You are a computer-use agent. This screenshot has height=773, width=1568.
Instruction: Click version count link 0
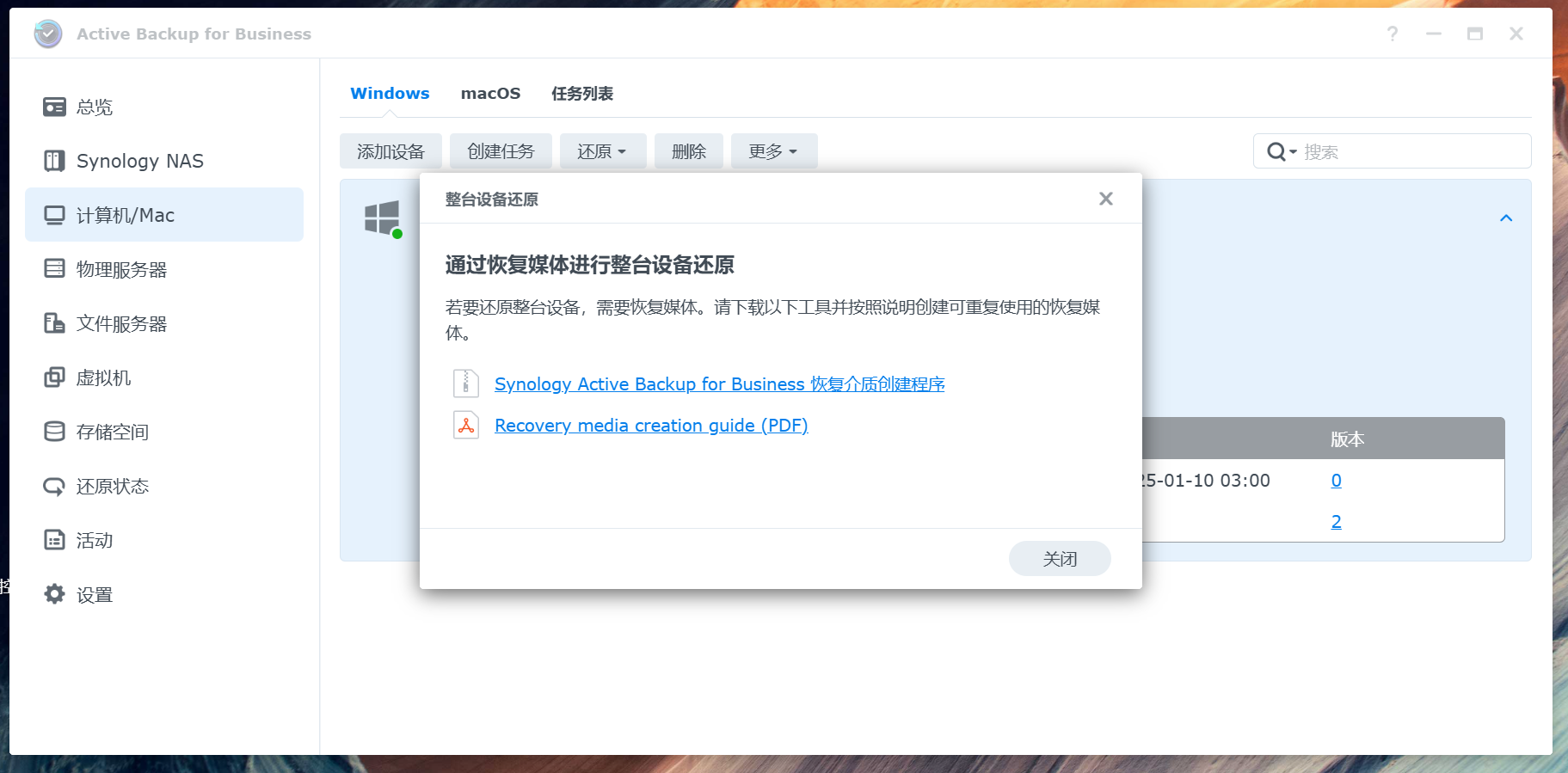click(x=1336, y=480)
